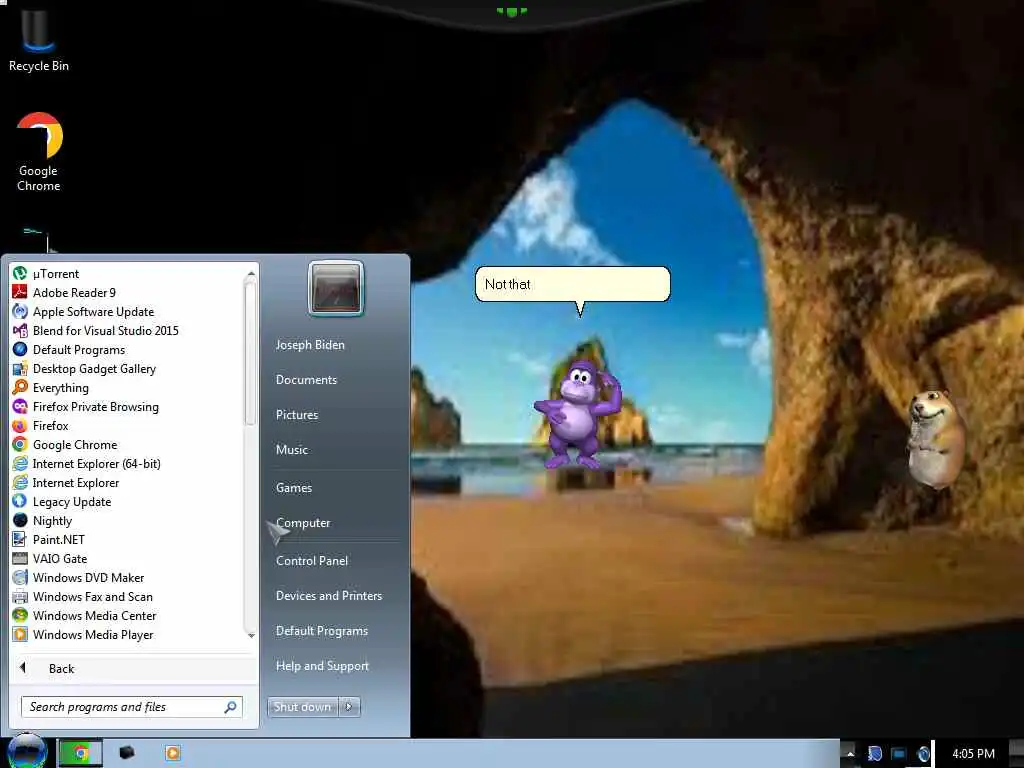Viewport: 1024px width, 768px height.
Task: Launch Nightly browser icon
Action: [20, 520]
